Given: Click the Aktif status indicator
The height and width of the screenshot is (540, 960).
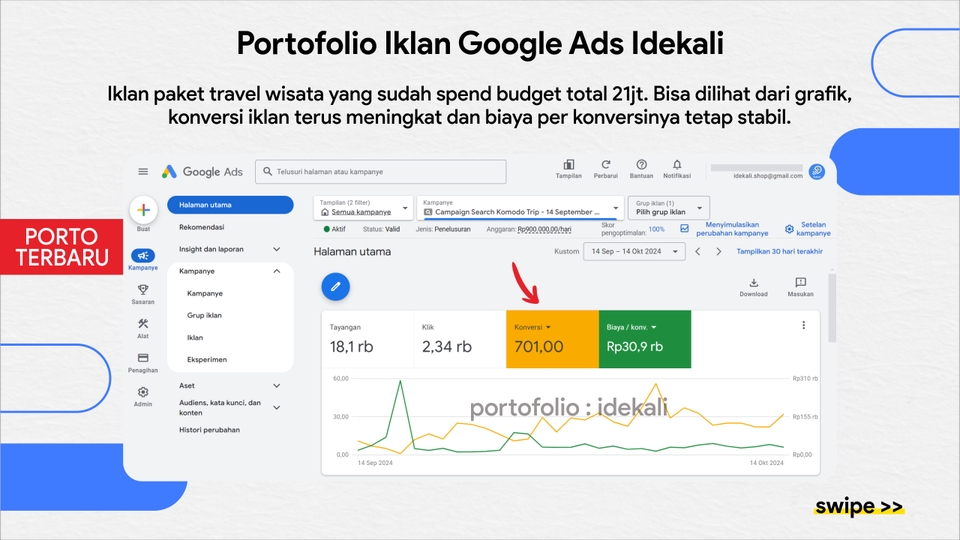Looking at the screenshot, I should 334,229.
